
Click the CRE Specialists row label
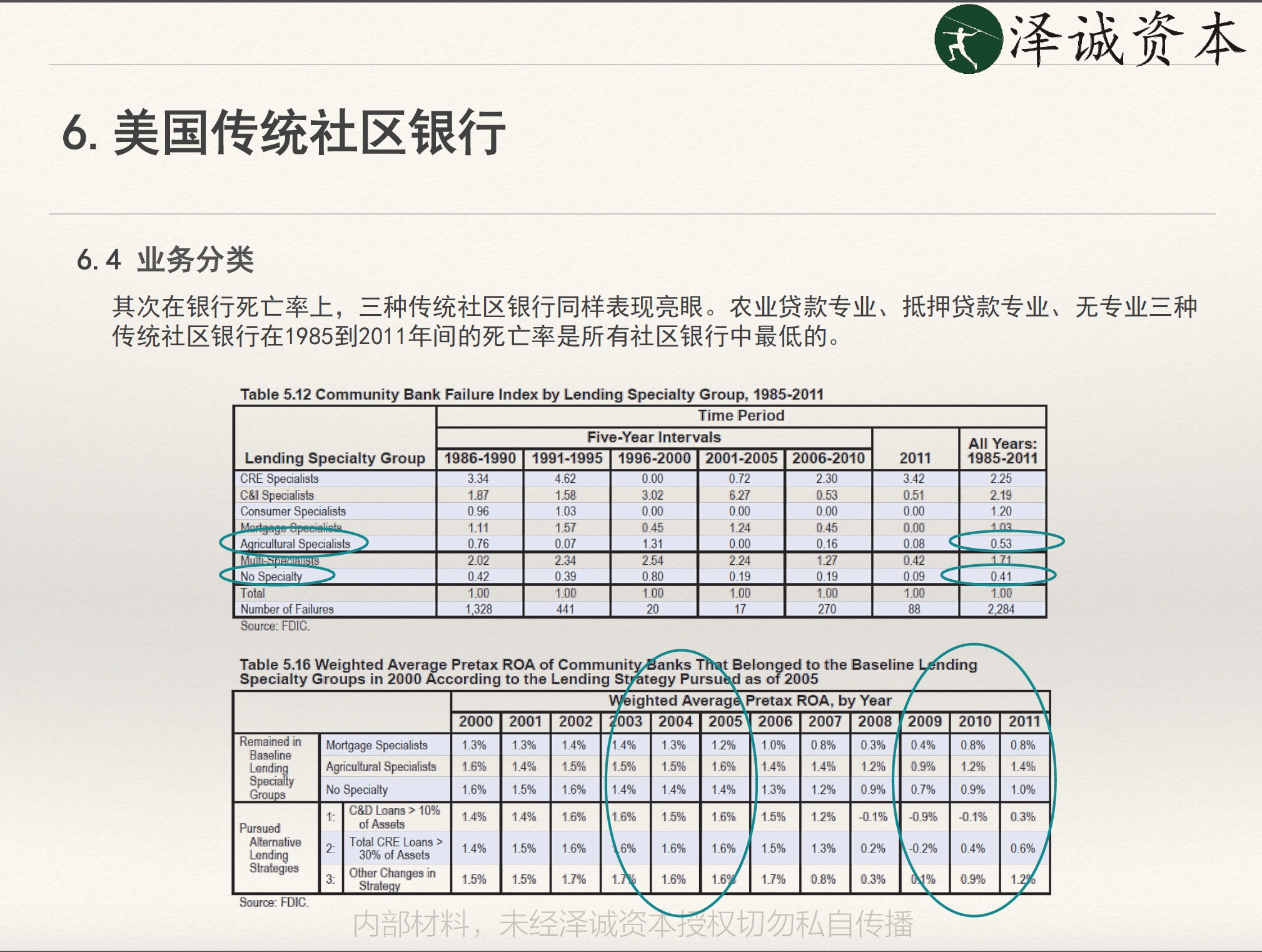pyautogui.click(x=280, y=479)
